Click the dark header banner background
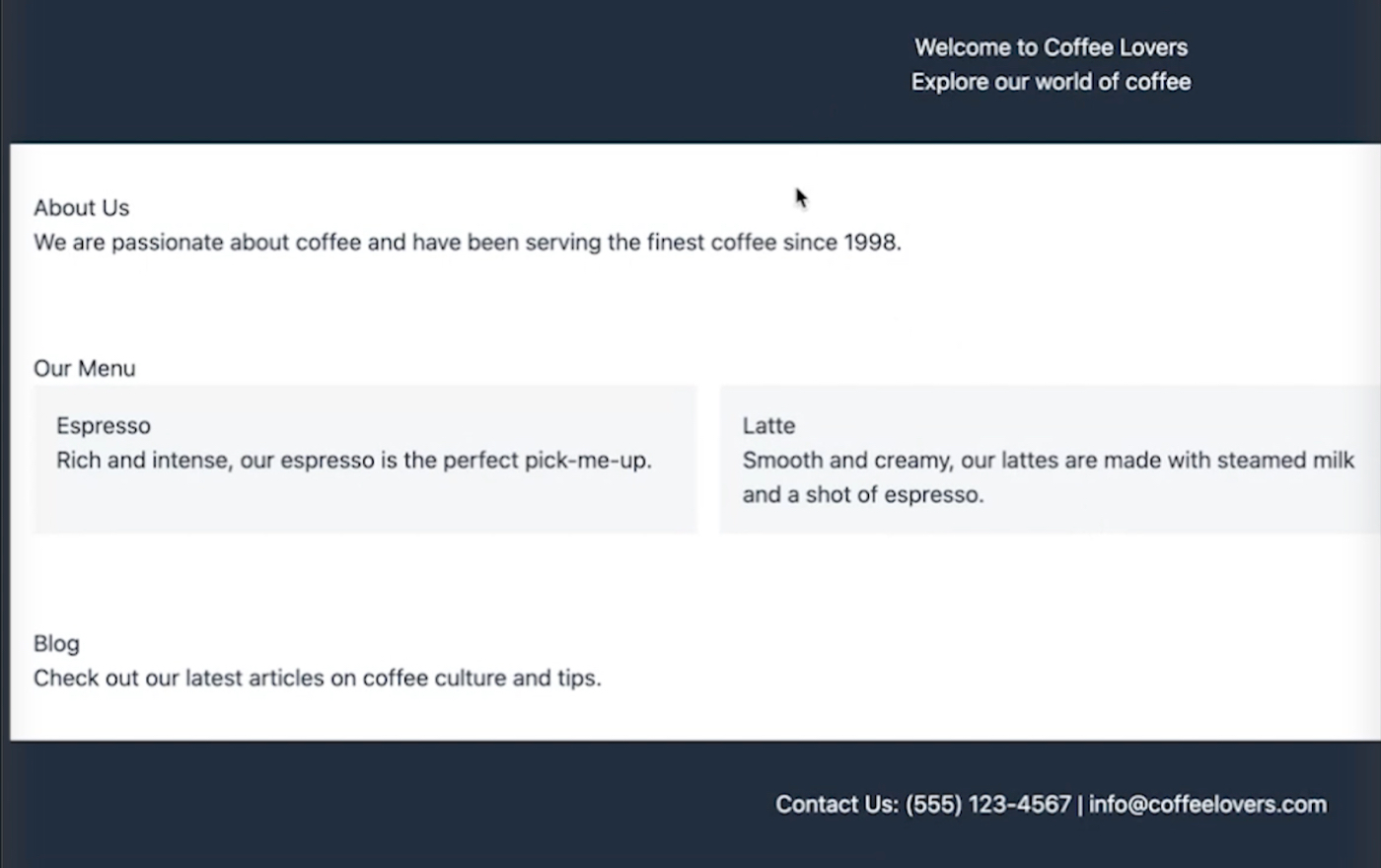 coord(444,69)
